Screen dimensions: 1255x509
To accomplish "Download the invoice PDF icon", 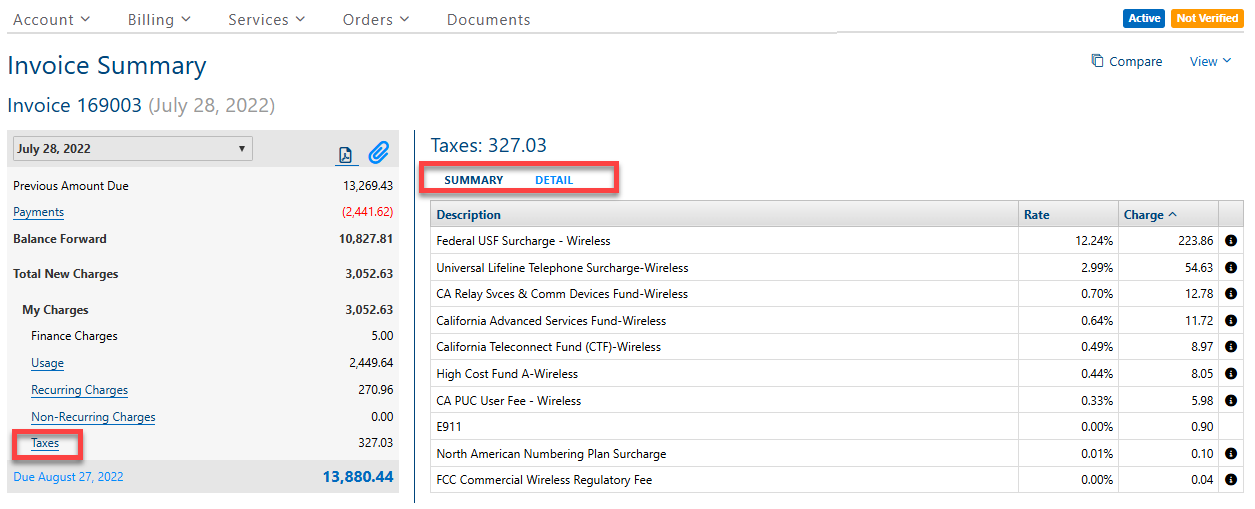I will coord(345,155).
